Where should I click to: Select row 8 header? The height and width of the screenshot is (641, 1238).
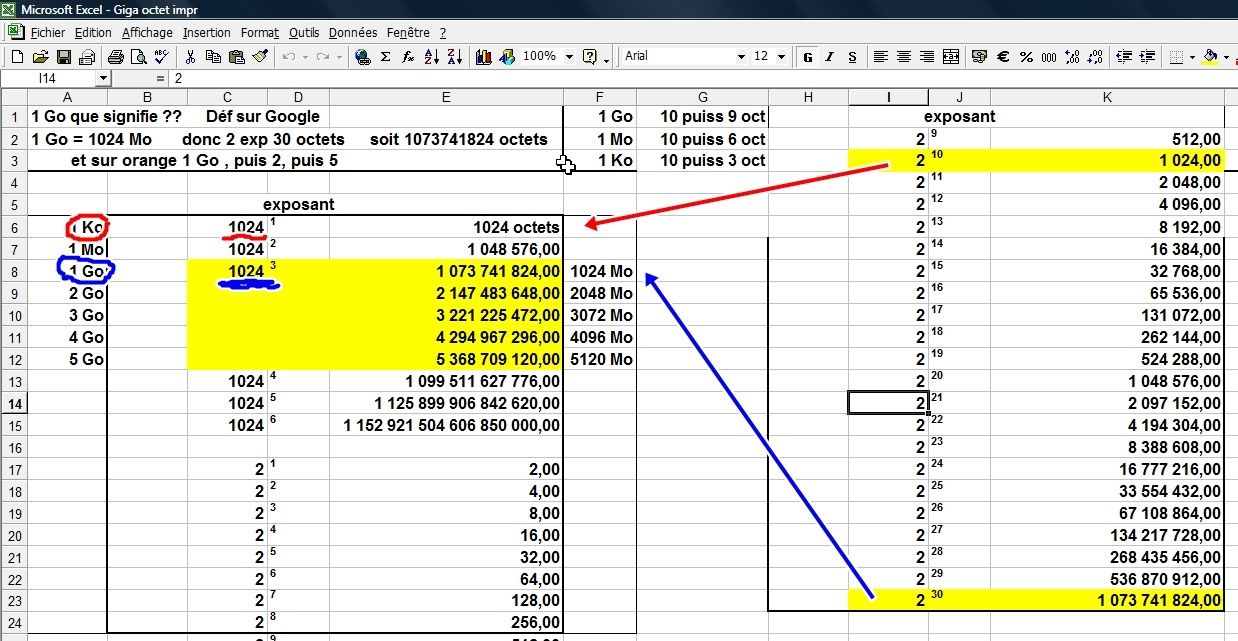14,271
